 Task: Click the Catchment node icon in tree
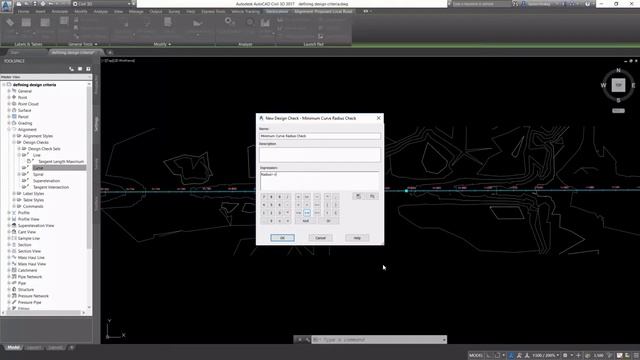coord(14,270)
